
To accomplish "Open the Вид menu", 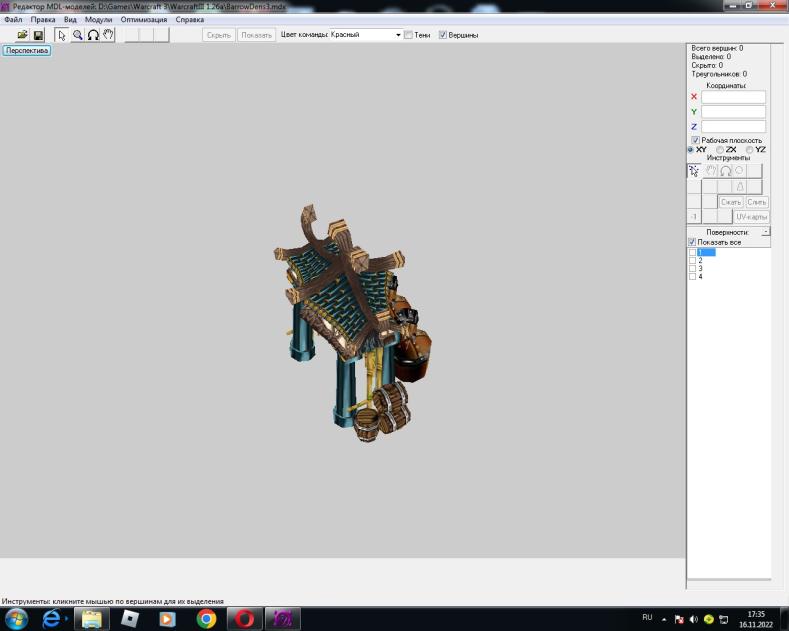I will click(70, 20).
